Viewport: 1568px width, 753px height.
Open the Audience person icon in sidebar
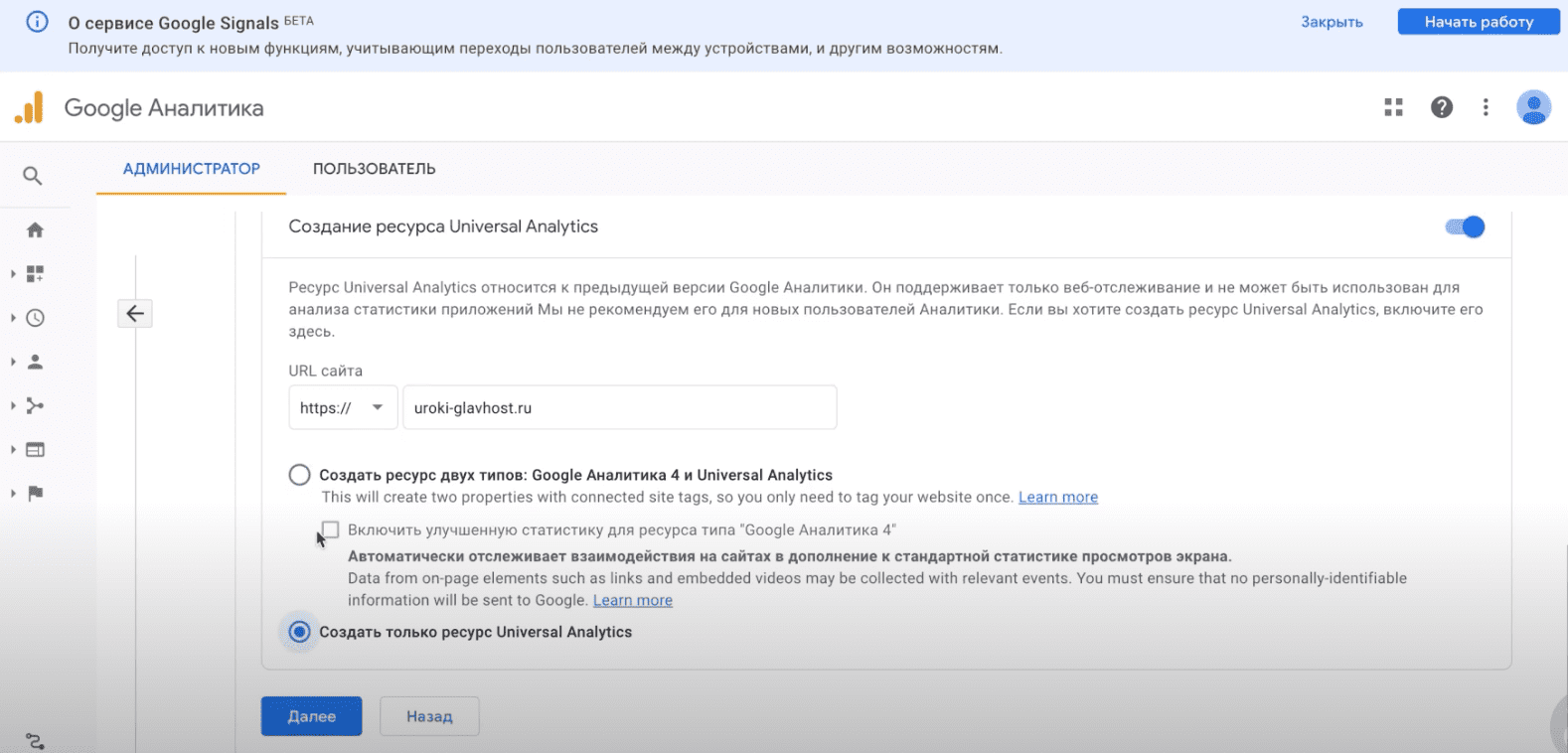pyautogui.click(x=35, y=362)
